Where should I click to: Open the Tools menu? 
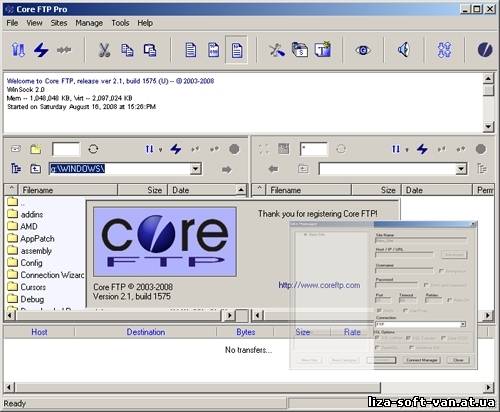[120, 23]
